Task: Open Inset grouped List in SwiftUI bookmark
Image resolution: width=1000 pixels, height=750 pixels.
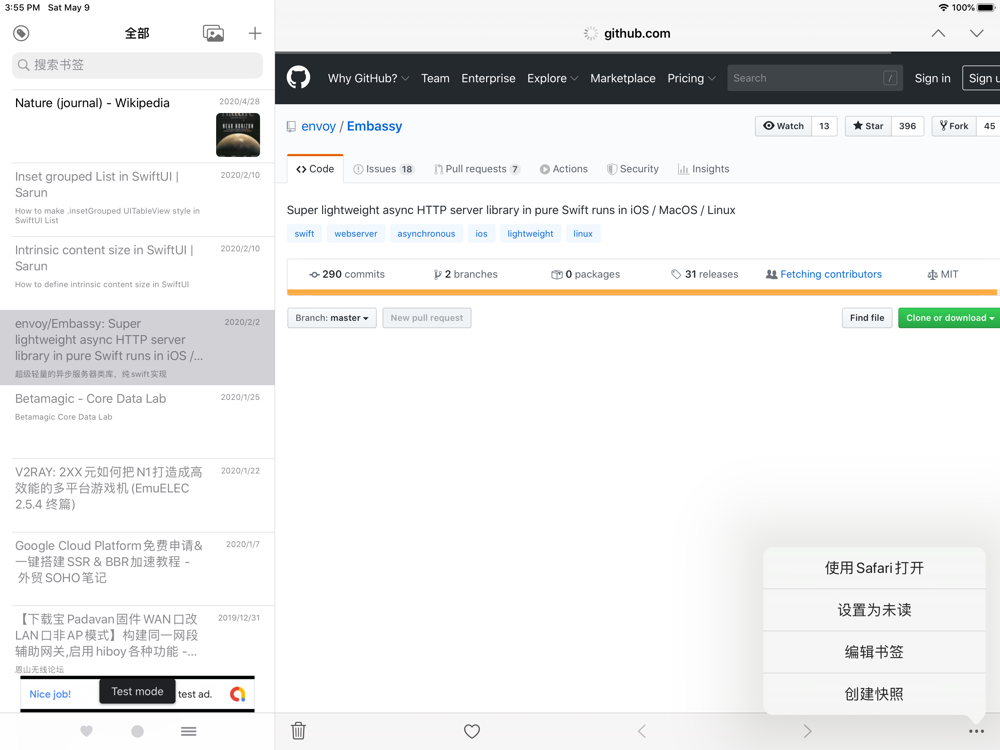Action: point(137,200)
